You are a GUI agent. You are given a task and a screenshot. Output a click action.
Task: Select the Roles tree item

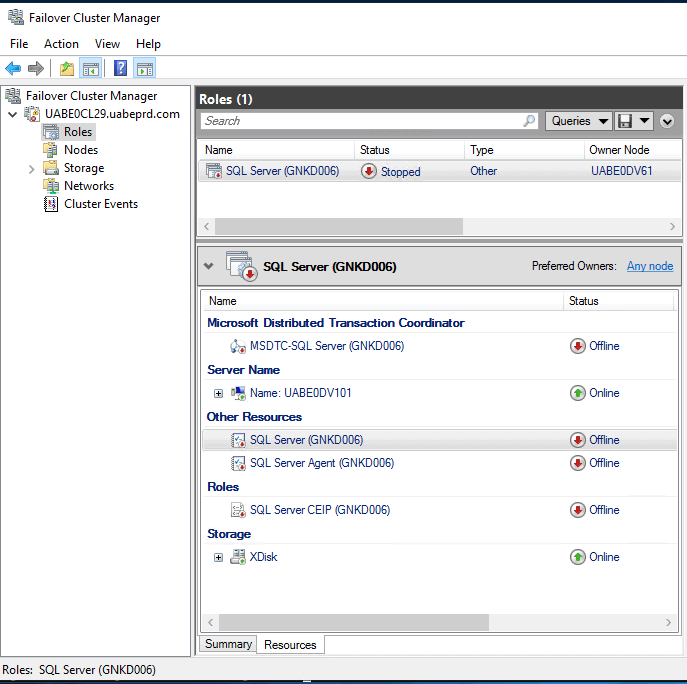tap(78, 132)
